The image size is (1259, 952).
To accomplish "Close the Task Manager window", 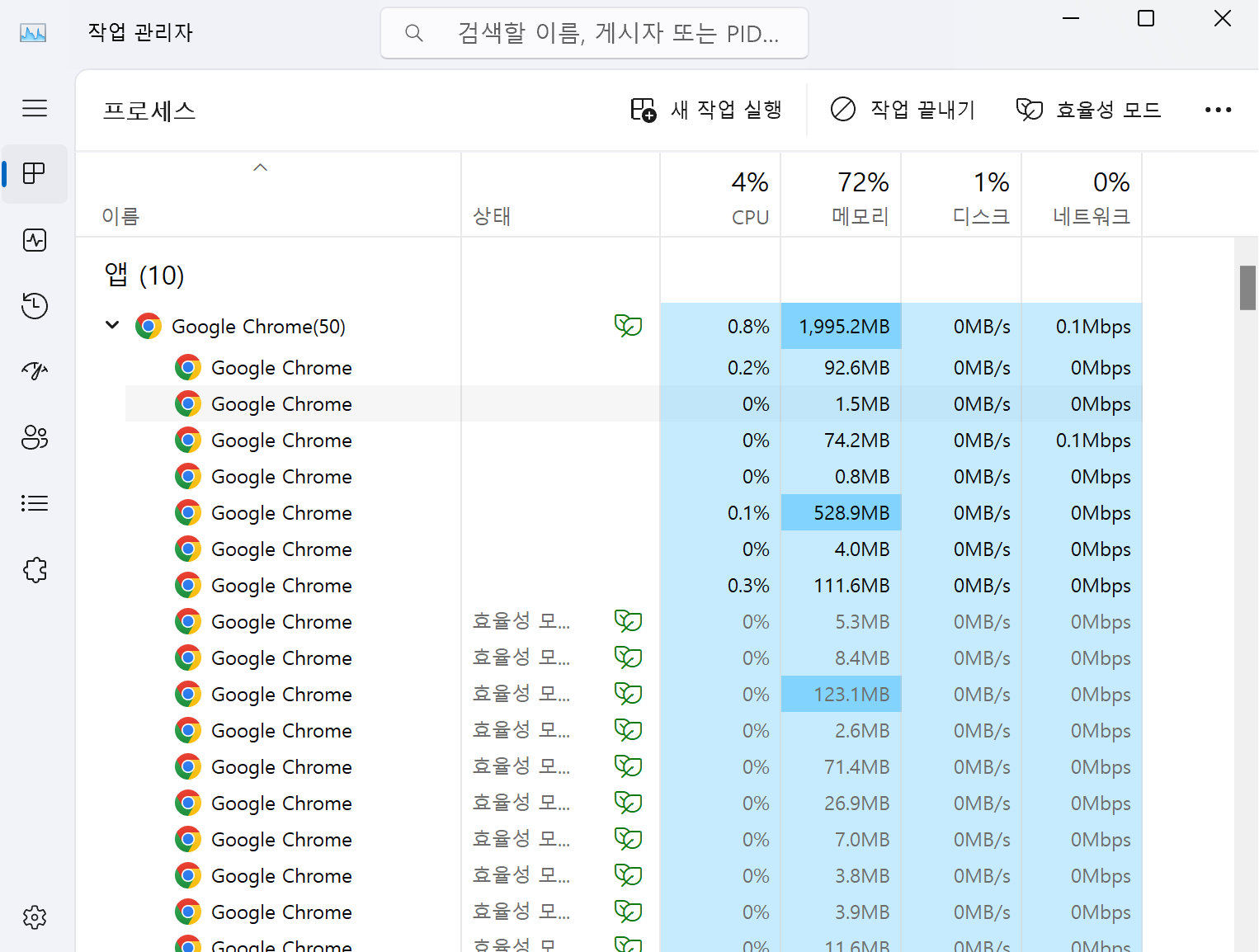I will click(1223, 18).
